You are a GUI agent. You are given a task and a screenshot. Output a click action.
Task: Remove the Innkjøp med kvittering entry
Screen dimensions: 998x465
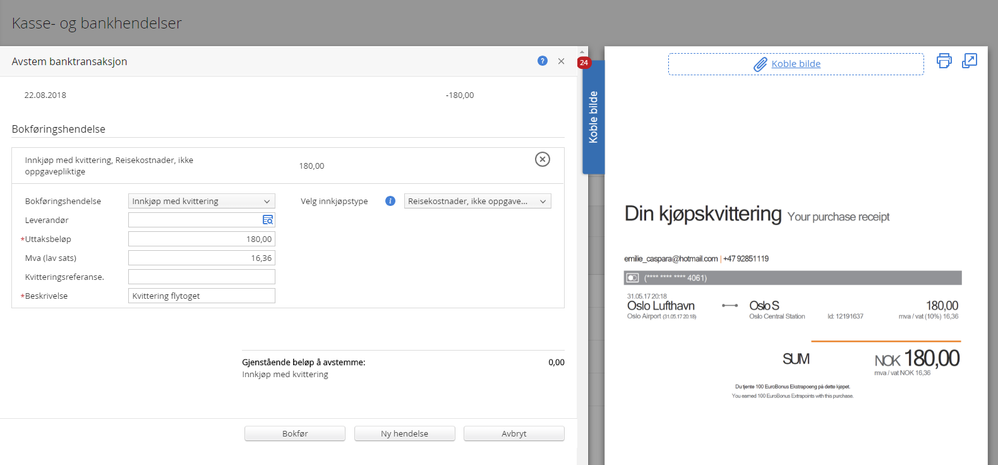(x=542, y=159)
